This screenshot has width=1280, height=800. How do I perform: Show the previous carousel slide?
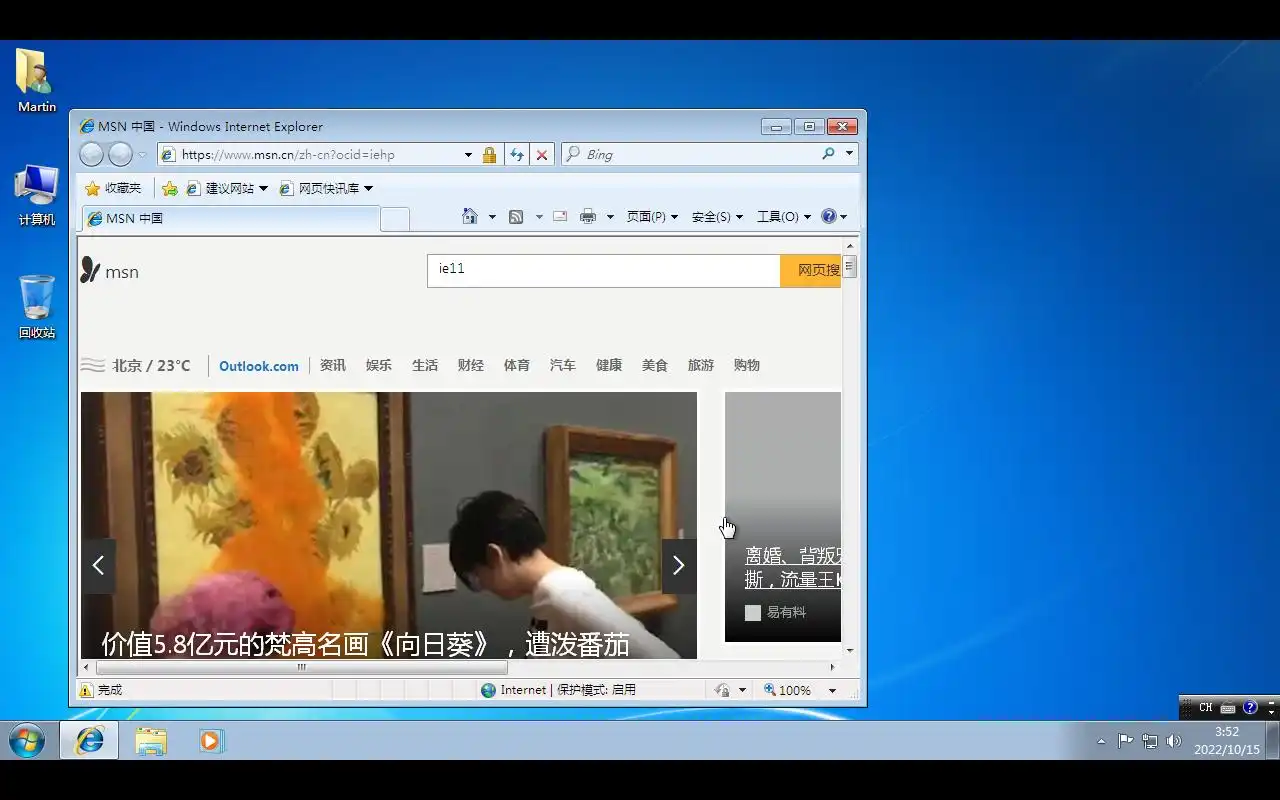98,566
